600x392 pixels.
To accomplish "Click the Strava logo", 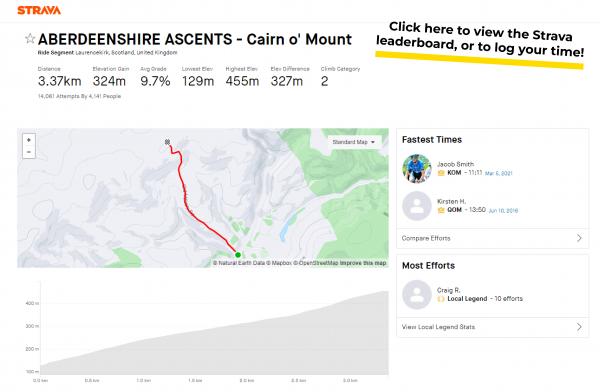I will coord(39,10).
